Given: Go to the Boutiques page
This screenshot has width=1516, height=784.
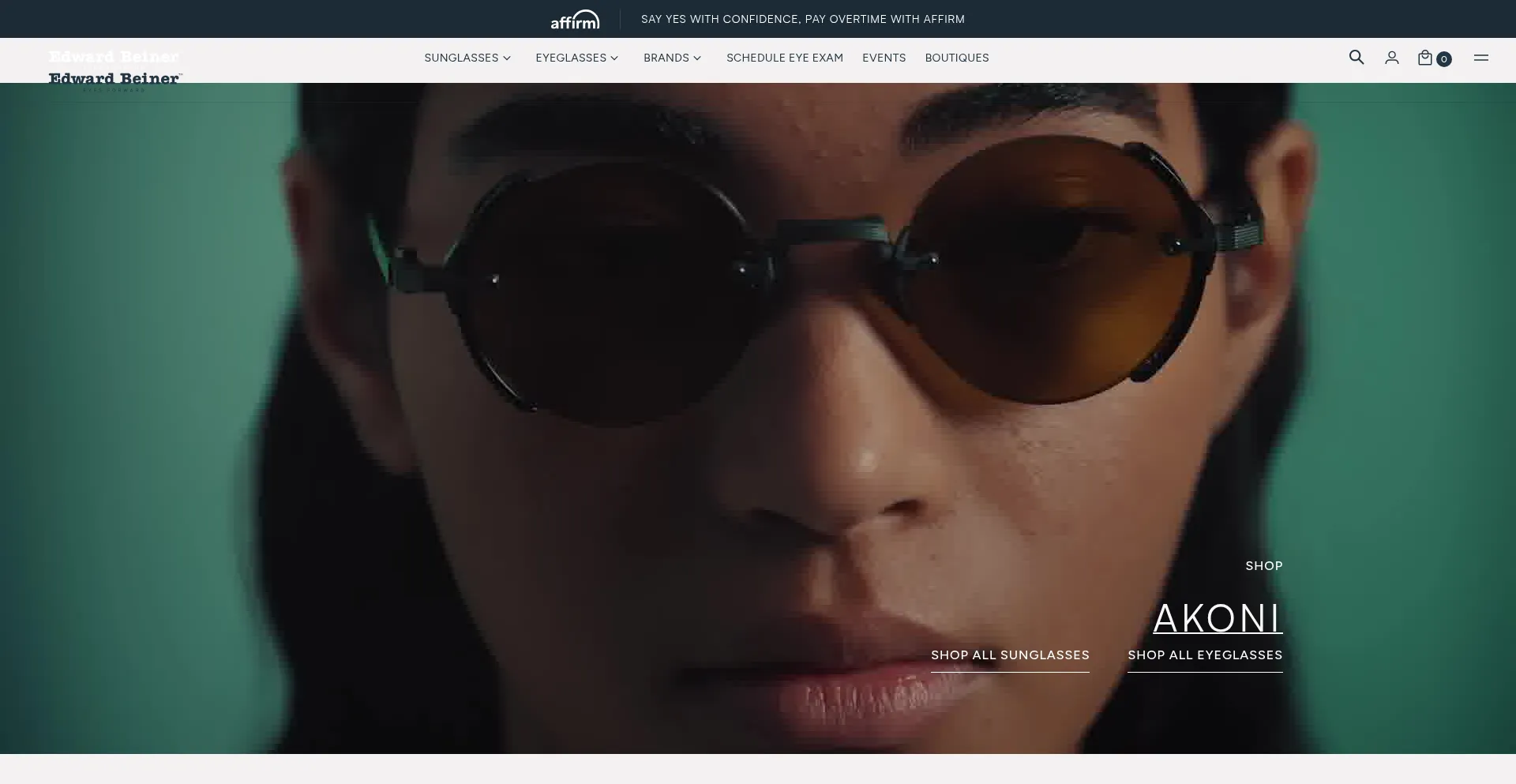Looking at the screenshot, I should pyautogui.click(x=957, y=58).
